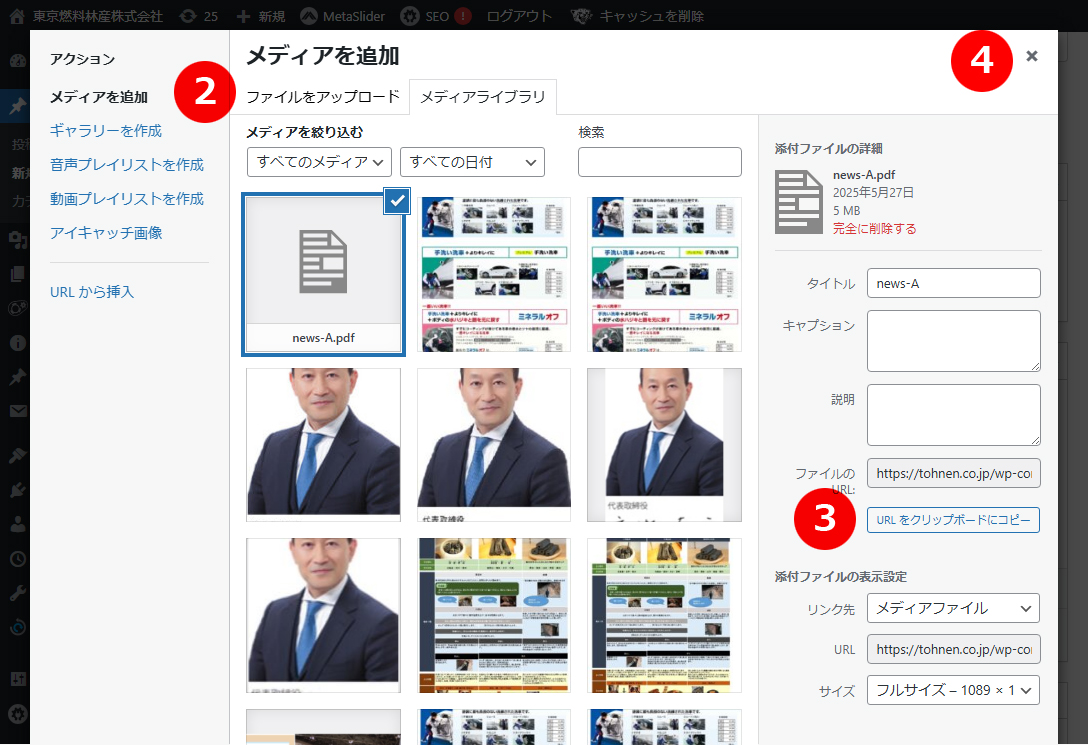Choose URL から挿入 in the actions menu
The width and height of the screenshot is (1088, 745).
pos(92,292)
